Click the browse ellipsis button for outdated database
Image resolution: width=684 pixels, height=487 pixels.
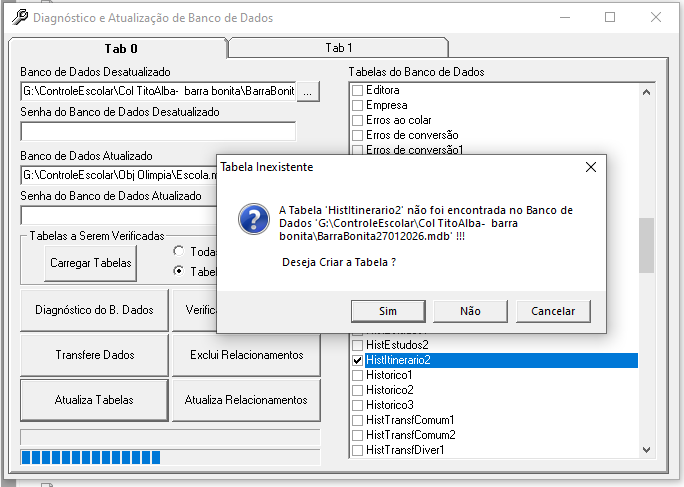(x=308, y=92)
